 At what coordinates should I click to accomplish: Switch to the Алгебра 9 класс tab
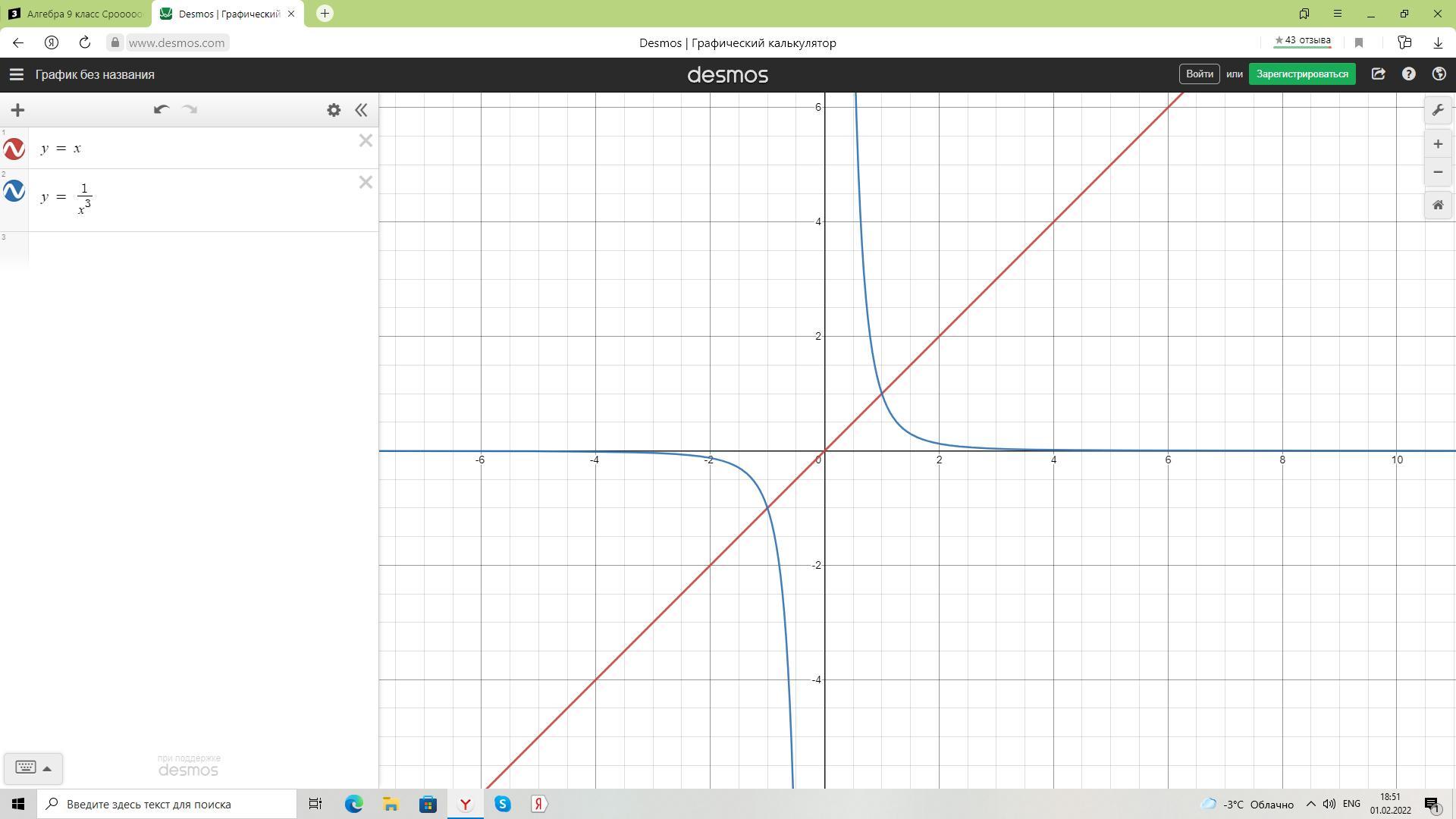point(76,14)
